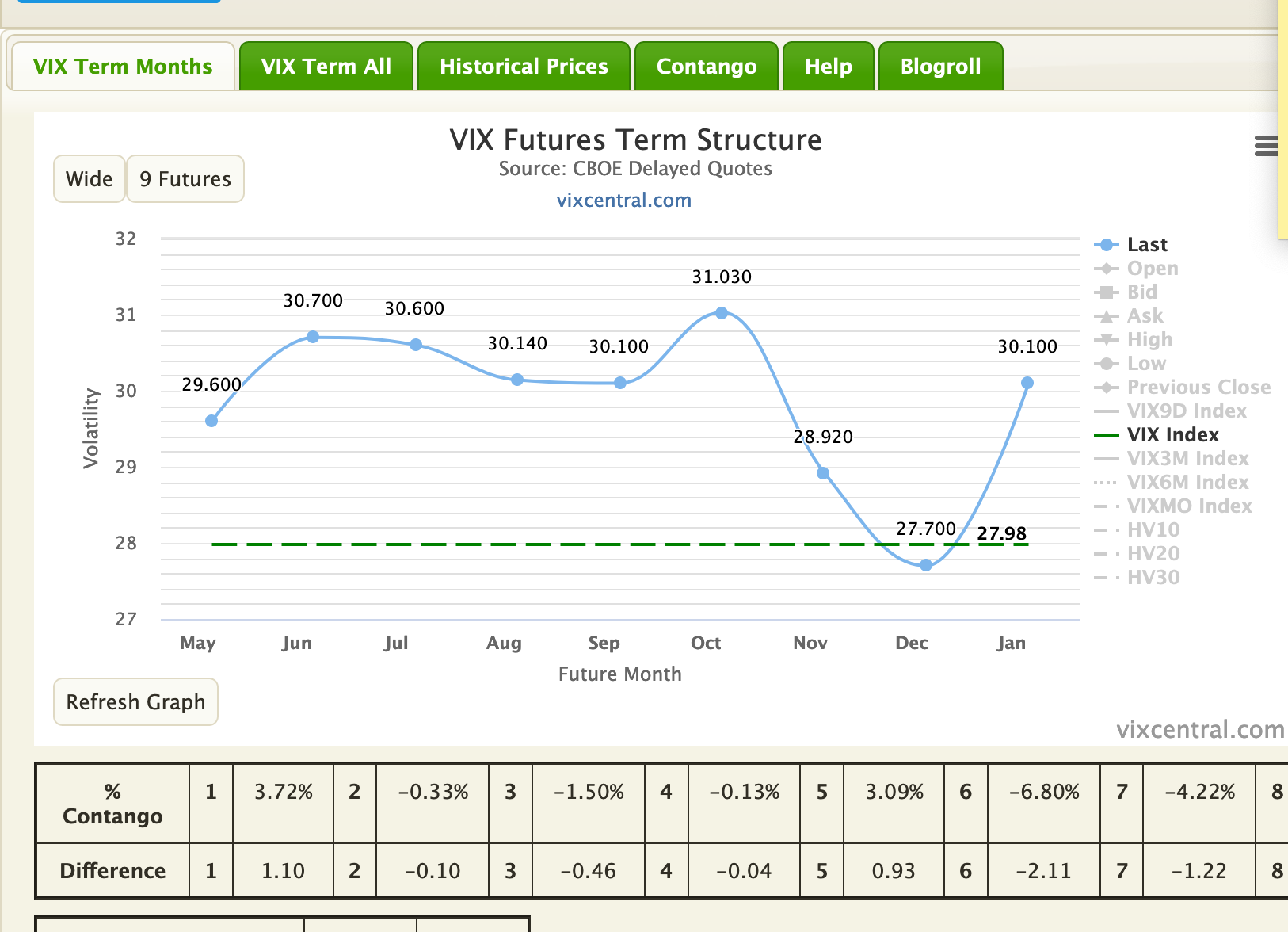This screenshot has width=1288, height=932.
Task: Click the Nov data point marker
Action: coord(823,473)
